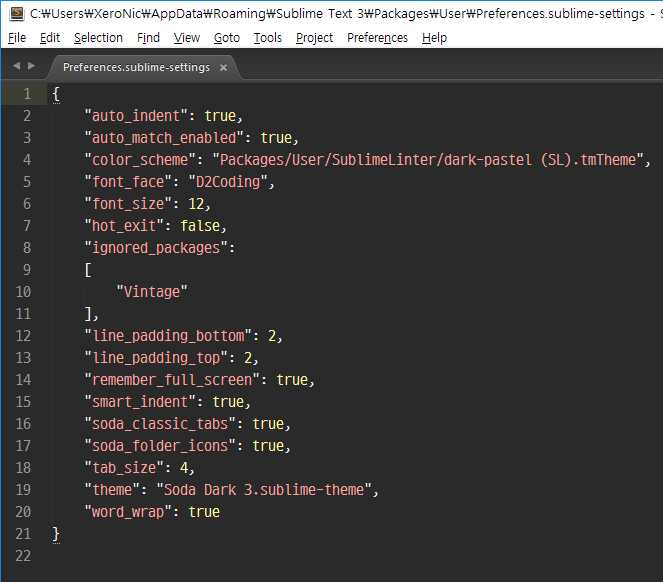Image resolution: width=663 pixels, height=582 pixels.
Task: Open the File menu
Action: click(17, 38)
